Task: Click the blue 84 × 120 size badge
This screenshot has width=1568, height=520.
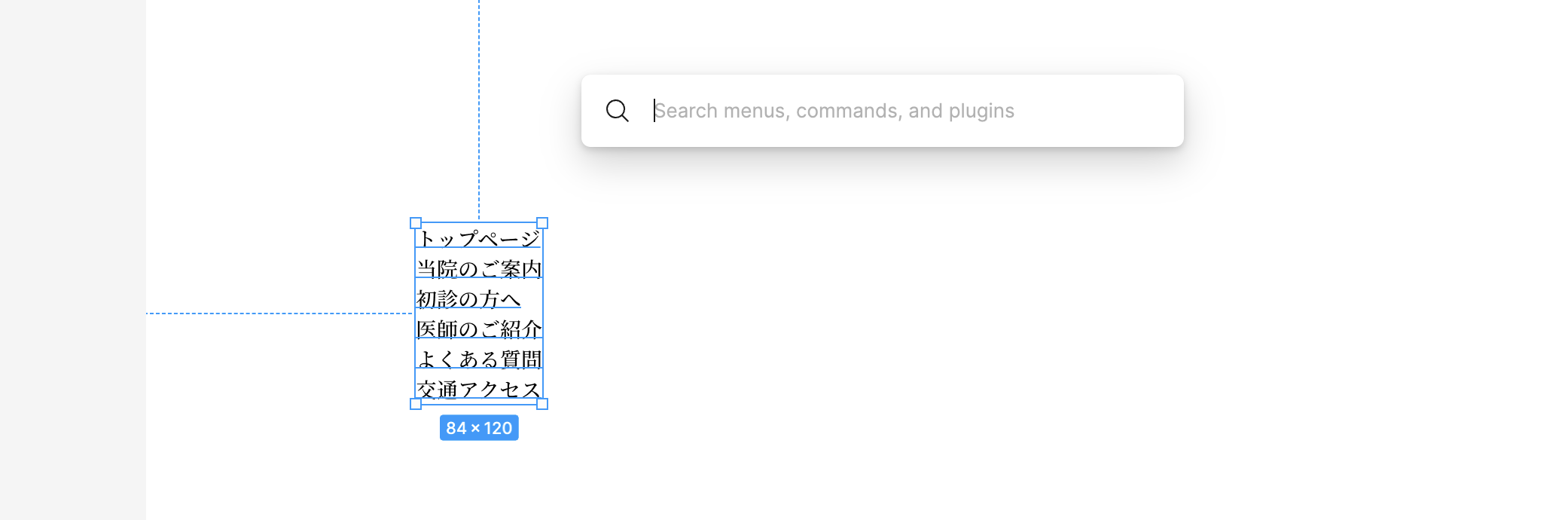Action: pos(479,428)
